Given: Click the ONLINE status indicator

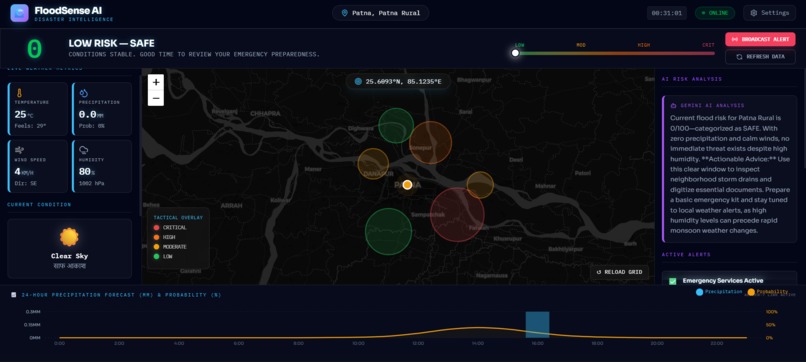Looking at the screenshot, I should pos(715,13).
